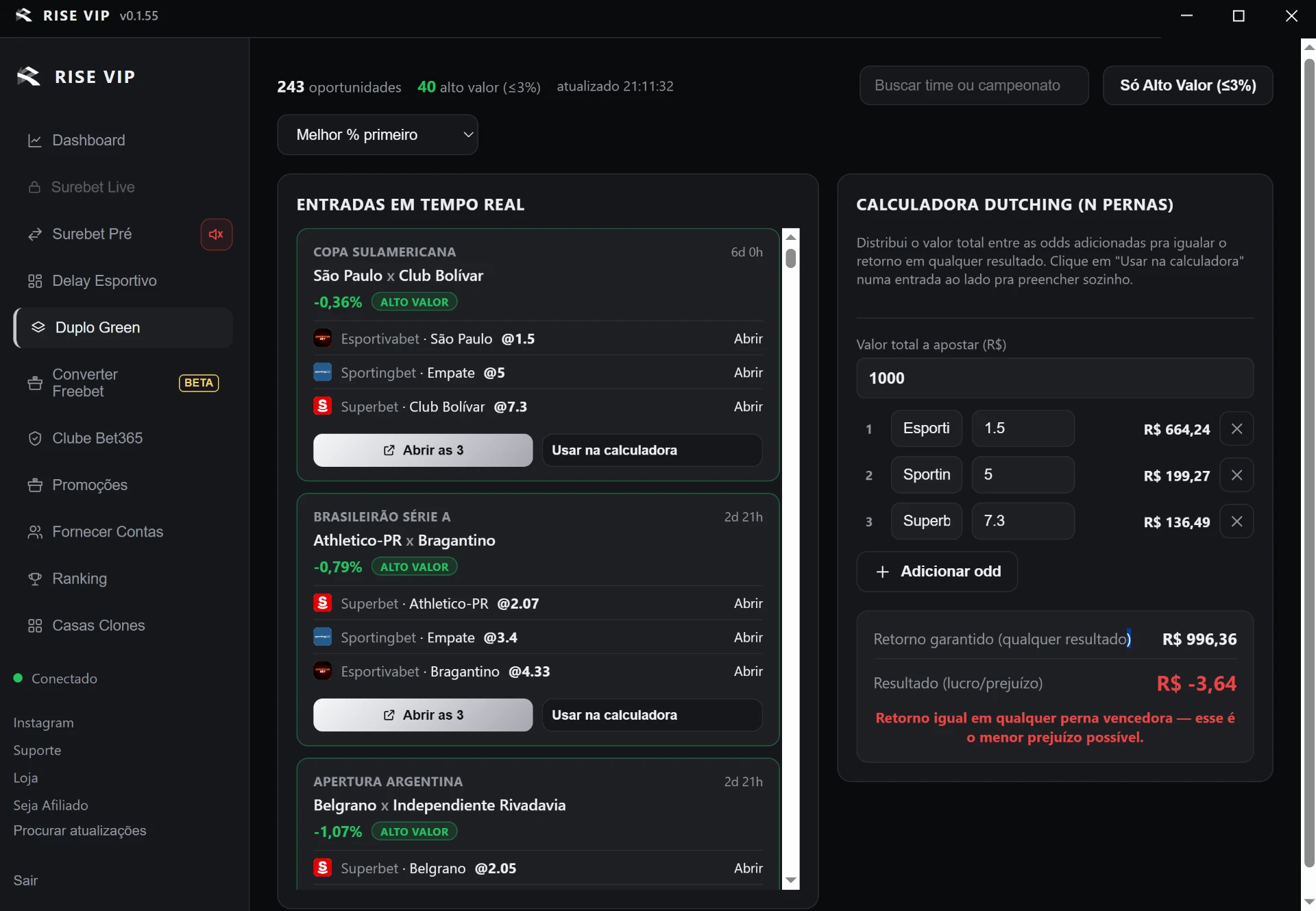Remove calculator leg 3 Superb
Image resolution: width=1316 pixels, height=911 pixels.
[1236, 522]
